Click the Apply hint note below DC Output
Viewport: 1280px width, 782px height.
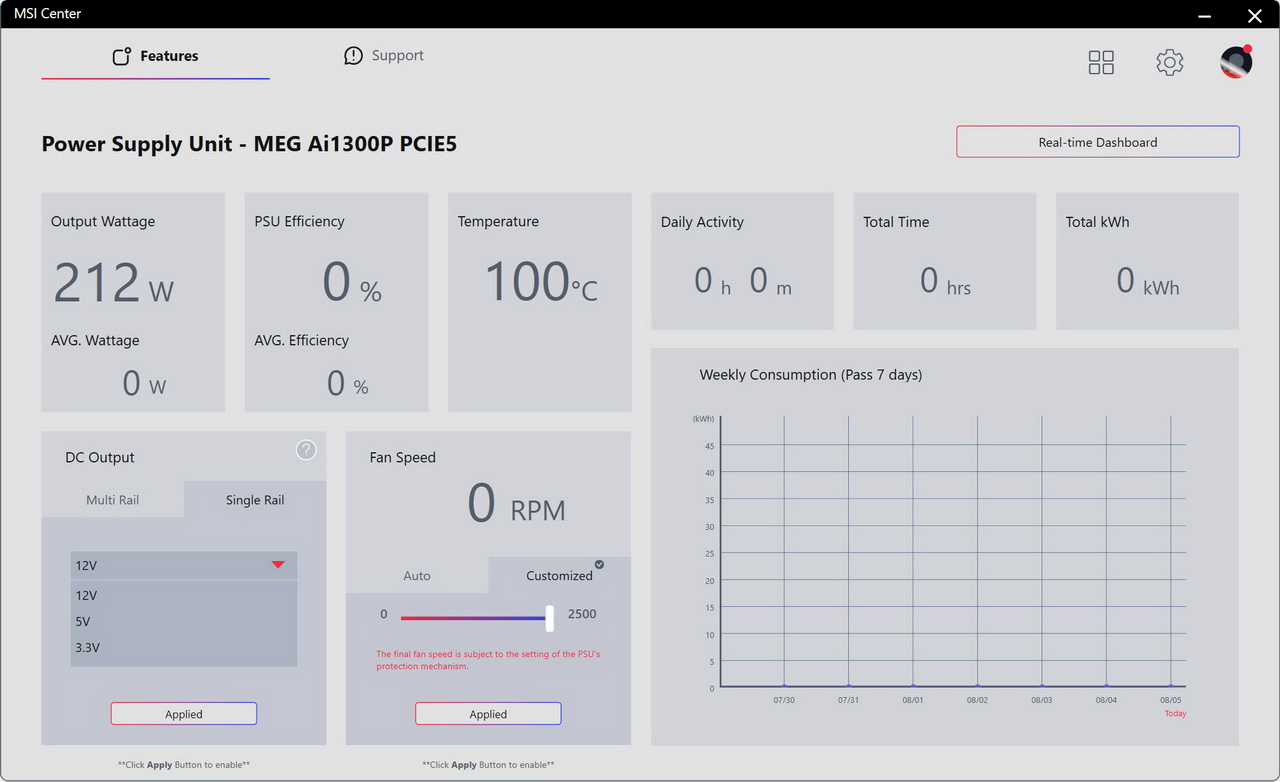(x=184, y=765)
